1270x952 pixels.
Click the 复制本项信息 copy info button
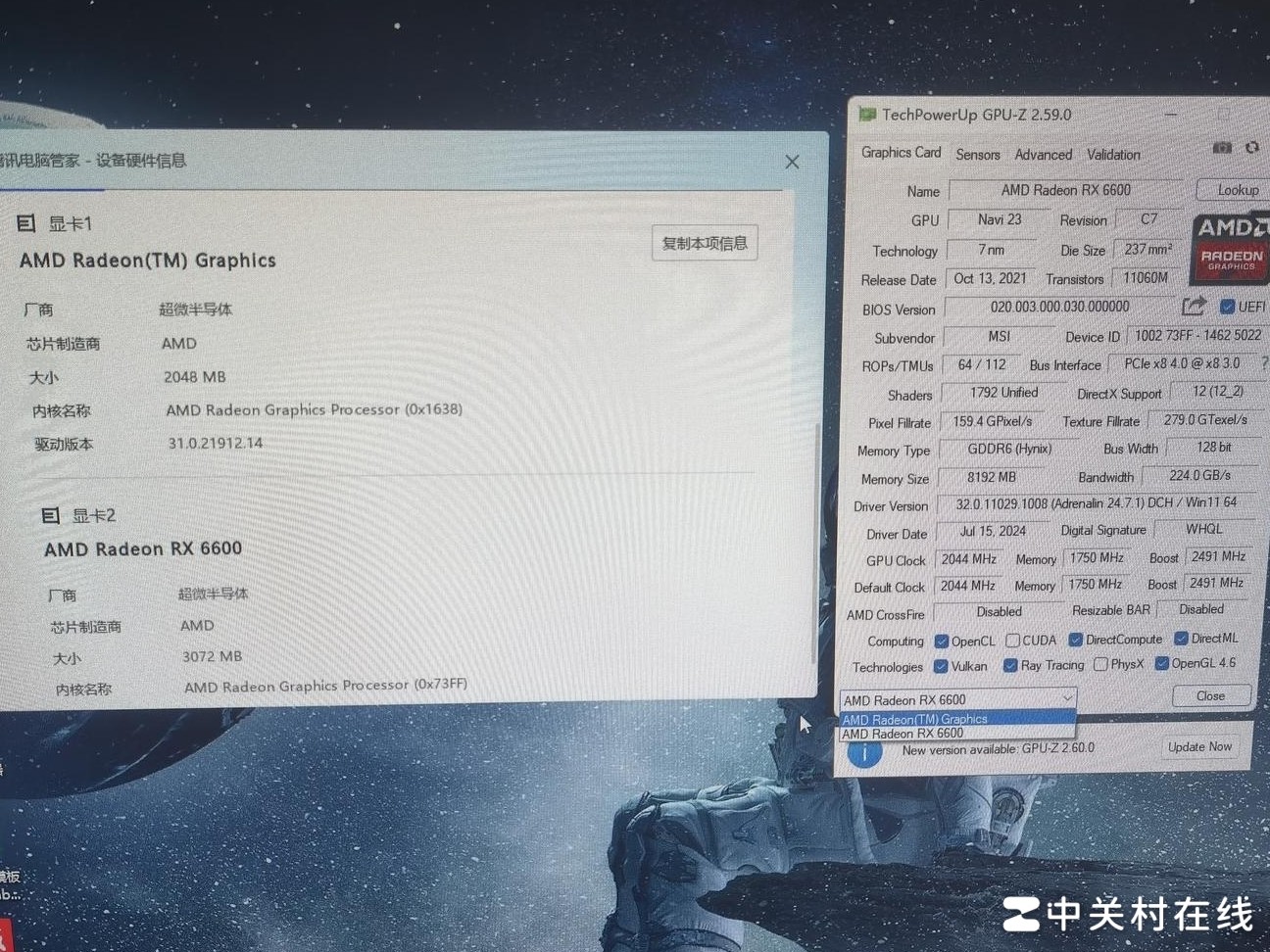click(x=705, y=243)
